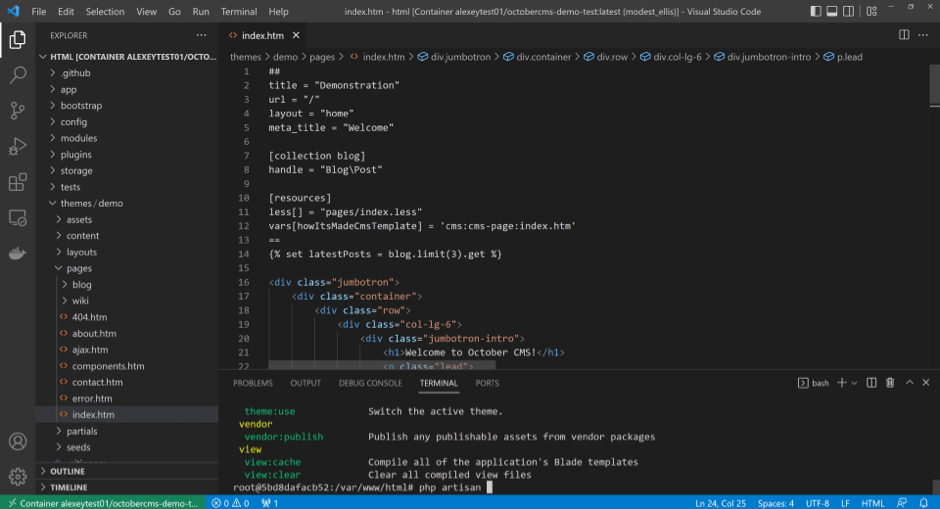Toggle the primary side bar layout icon
This screenshot has width=940, height=509.
point(816,11)
